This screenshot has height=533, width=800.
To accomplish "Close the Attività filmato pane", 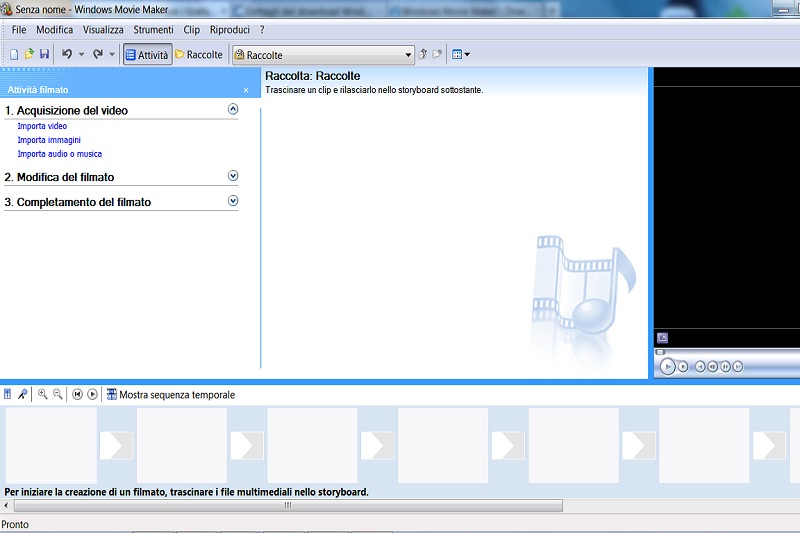I will pos(246,90).
